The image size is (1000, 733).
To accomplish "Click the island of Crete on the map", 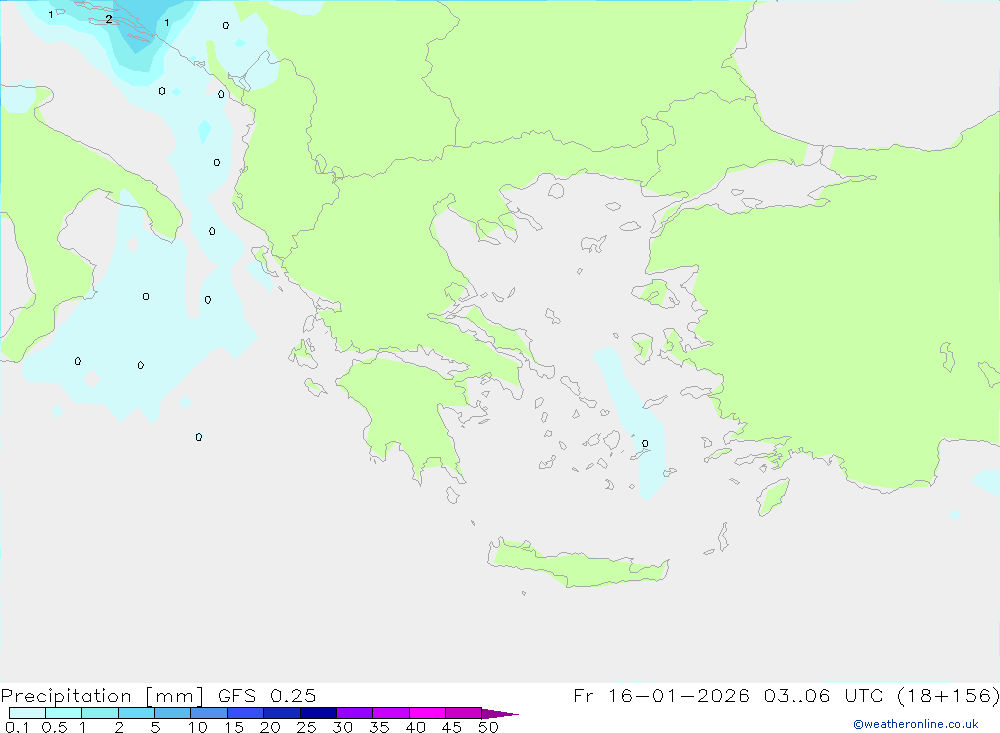I will pyautogui.click(x=577, y=565).
